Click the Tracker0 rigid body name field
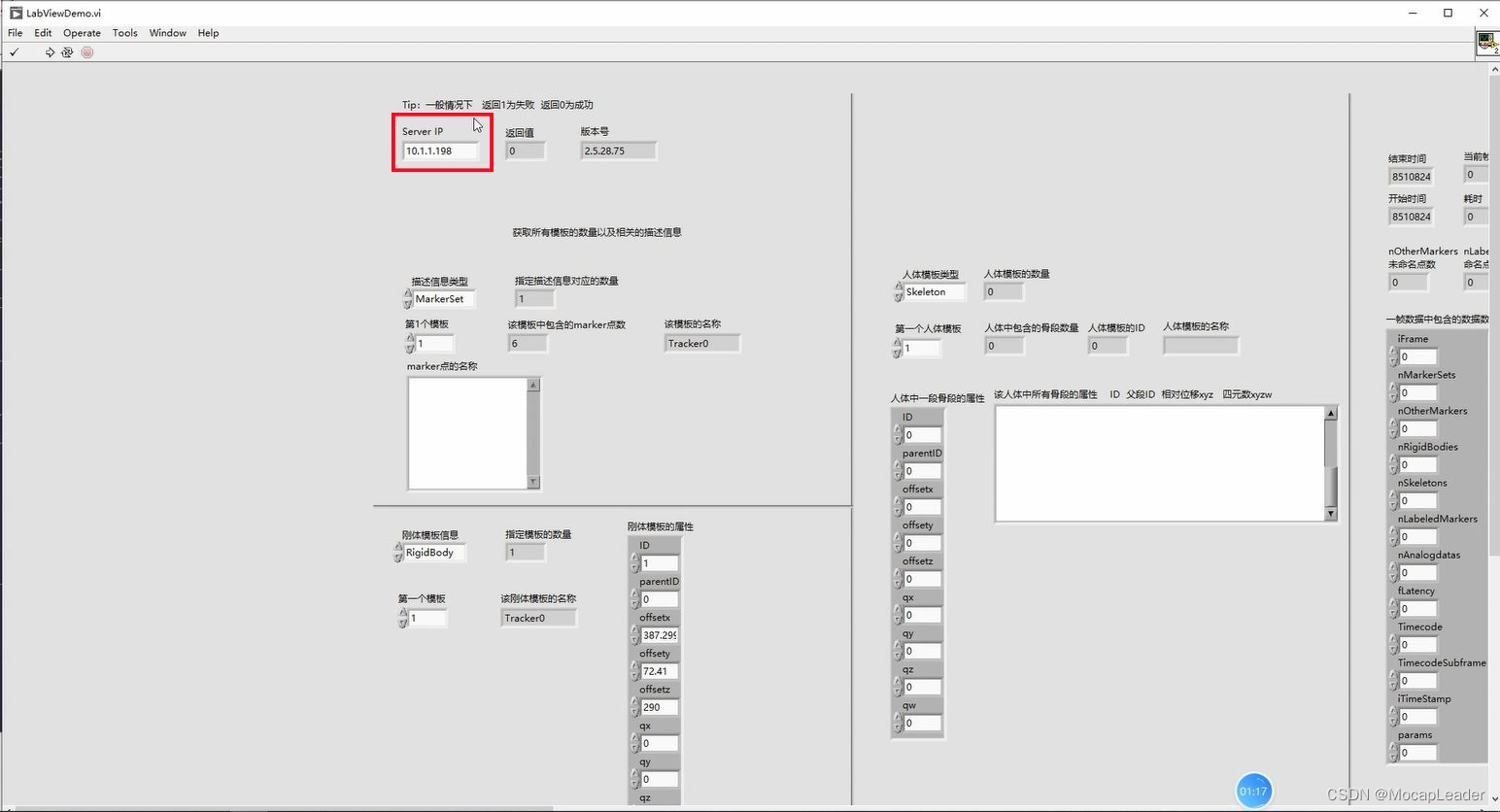This screenshot has width=1500, height=812. (x=538, y=618)
